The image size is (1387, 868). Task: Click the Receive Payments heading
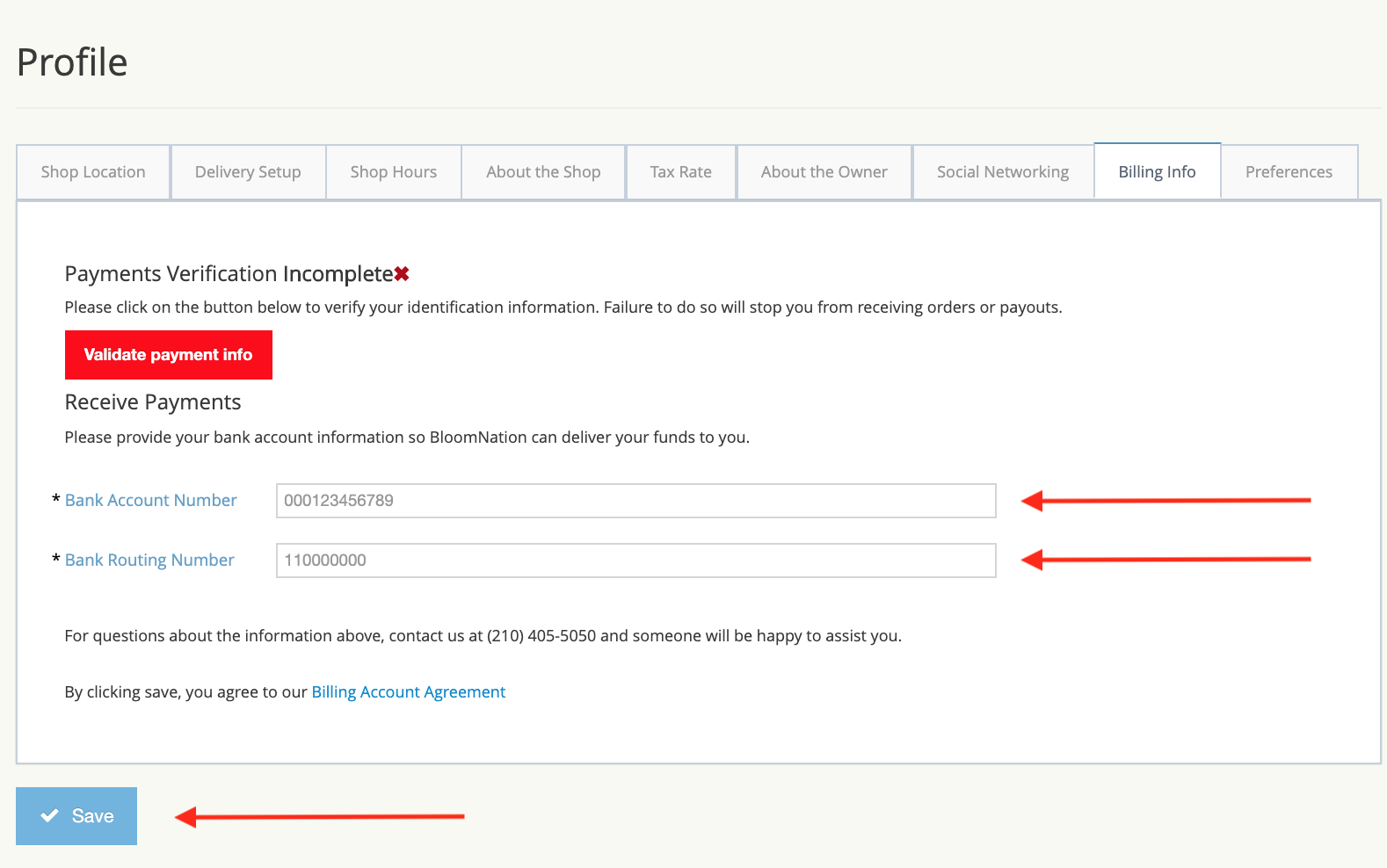[153, 402]
